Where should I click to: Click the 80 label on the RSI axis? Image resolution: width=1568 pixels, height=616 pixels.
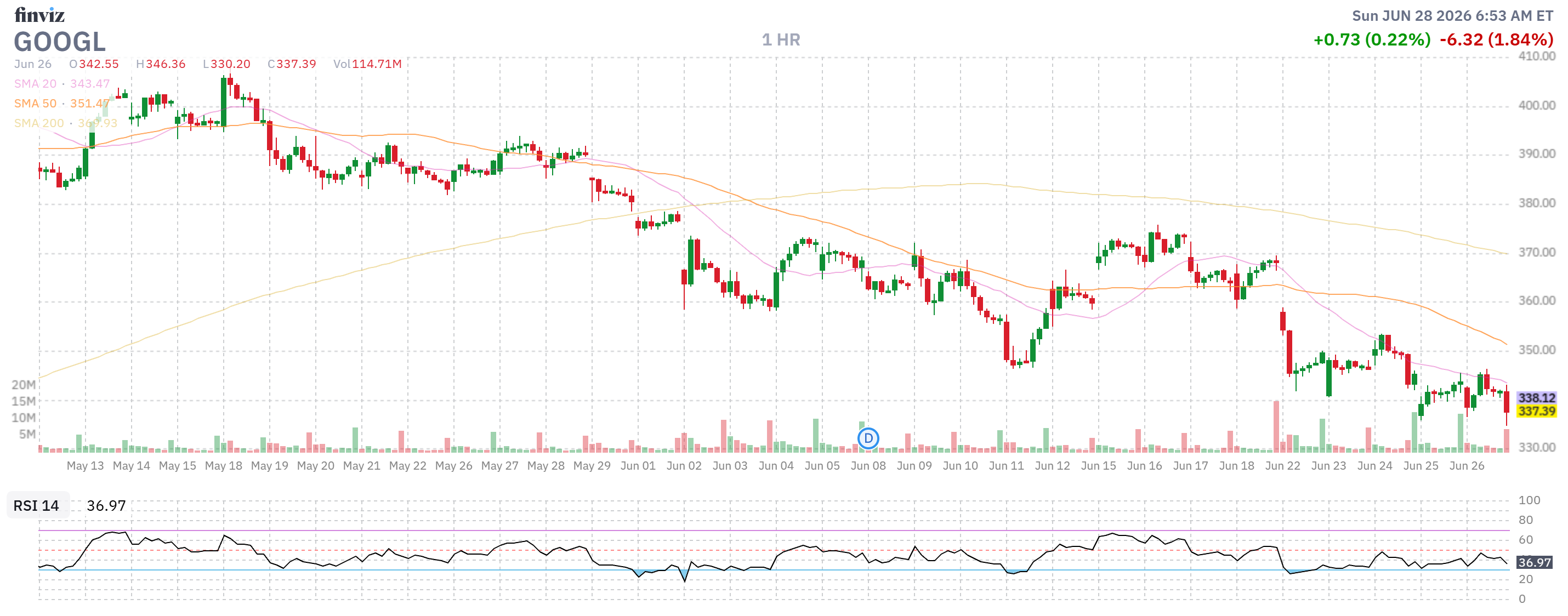pyautogui.click(x=1525, y=520)
